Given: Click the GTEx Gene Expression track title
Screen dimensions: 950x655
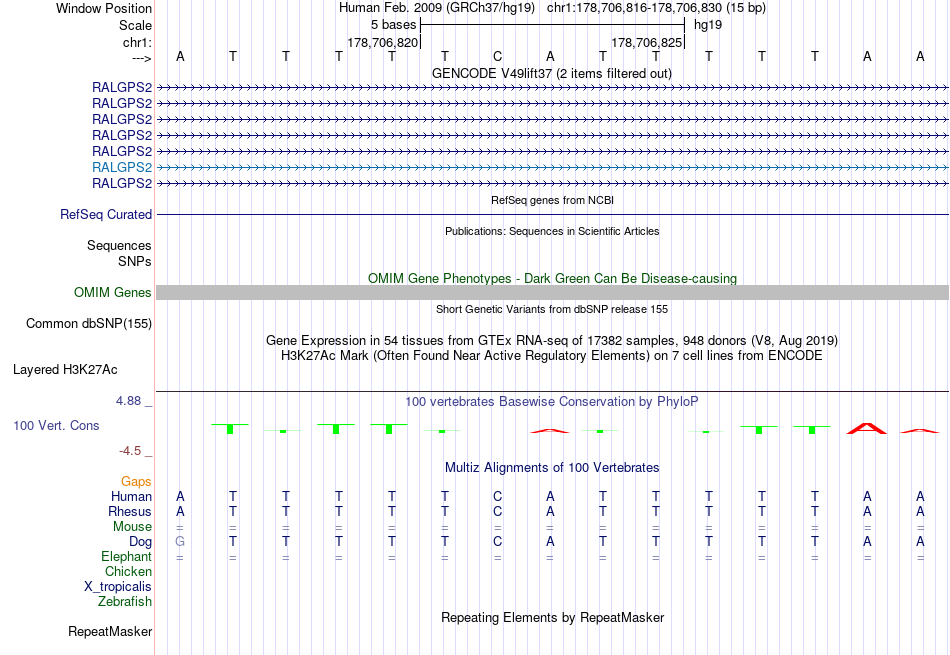Looking at the screenshot, I should [552, 341].
